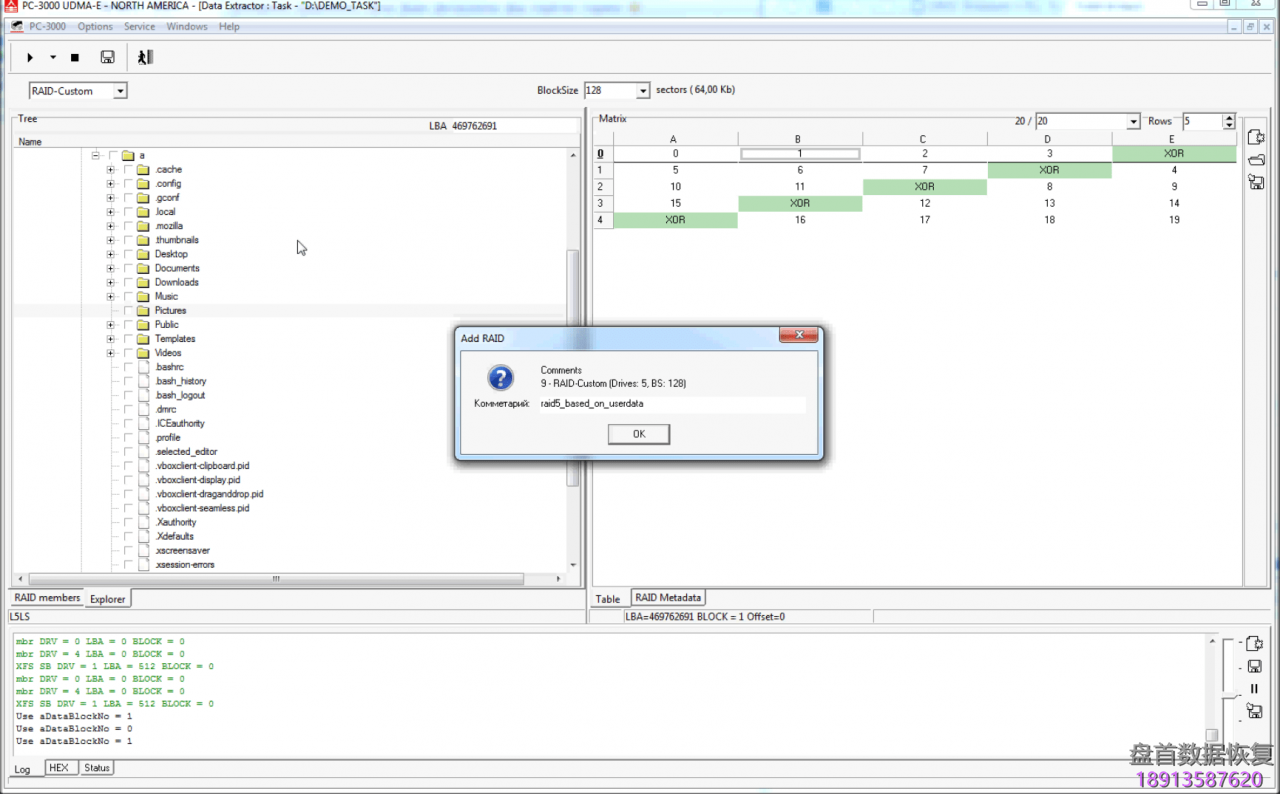This screenshot has width=1280, height=794.
Task: Expand the Downloads folder tree node
Action: coord(111,282)
